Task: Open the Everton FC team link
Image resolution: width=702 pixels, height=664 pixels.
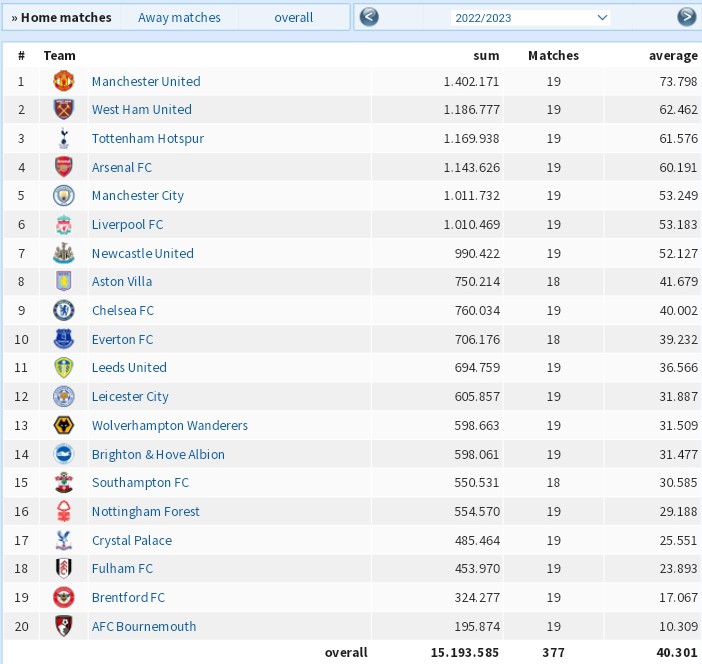Action: coord(122,339)
